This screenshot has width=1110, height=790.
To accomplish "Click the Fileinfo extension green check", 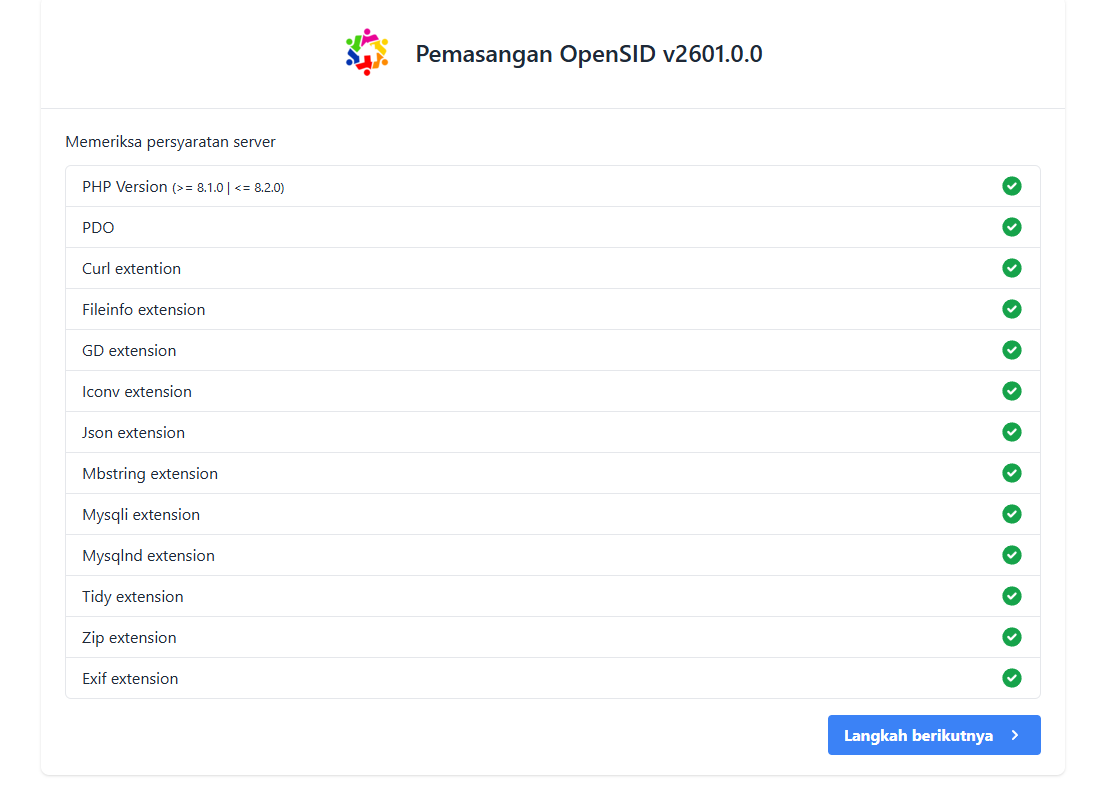I will (1012, 309).
